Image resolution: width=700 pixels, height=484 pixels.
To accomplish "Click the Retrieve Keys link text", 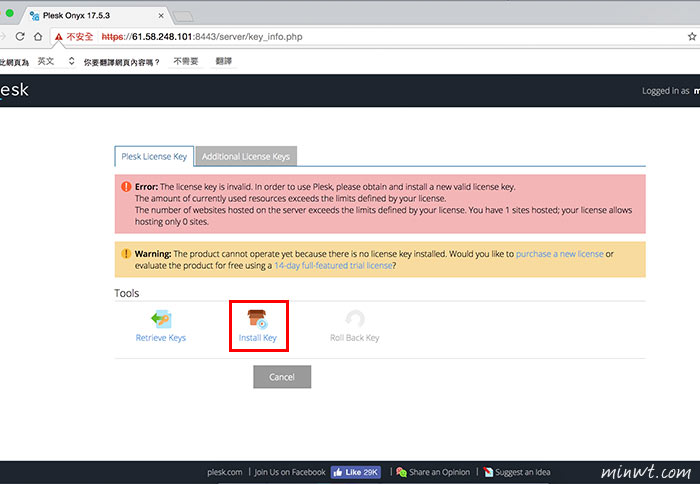I will tap(161, 338).
